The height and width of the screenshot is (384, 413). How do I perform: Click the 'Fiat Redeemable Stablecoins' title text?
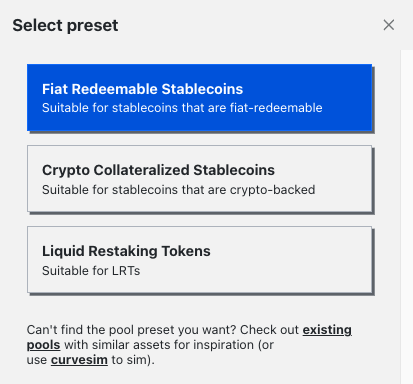click(142, 89)
